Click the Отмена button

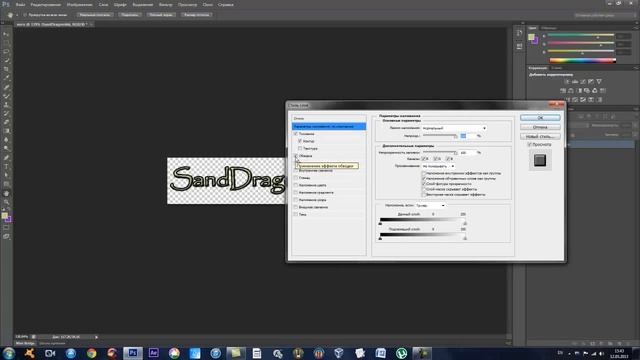pyautogui.click(x=540, y=127)
